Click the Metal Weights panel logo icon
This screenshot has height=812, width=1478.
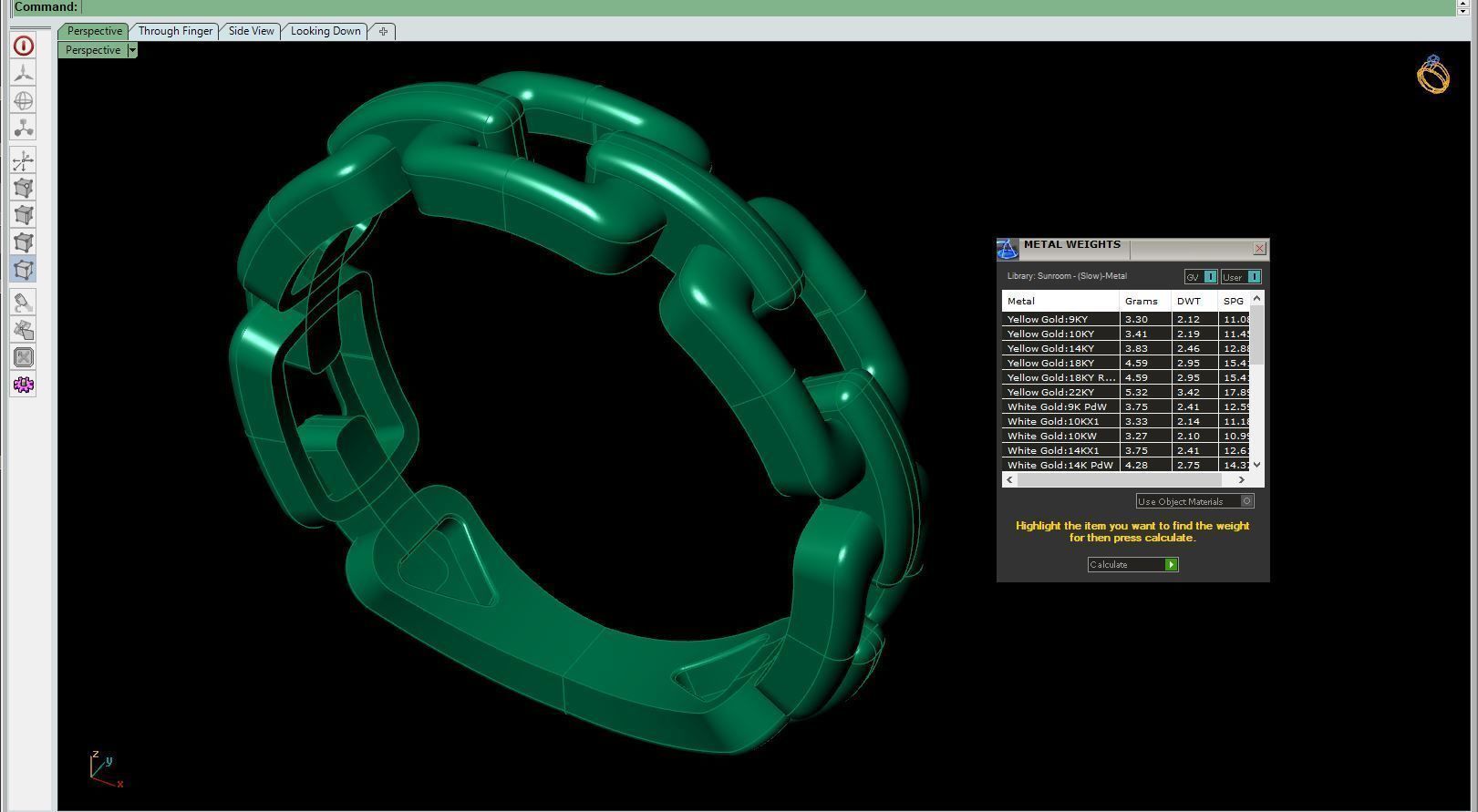pyautogui.click(x=1008, y=249)
